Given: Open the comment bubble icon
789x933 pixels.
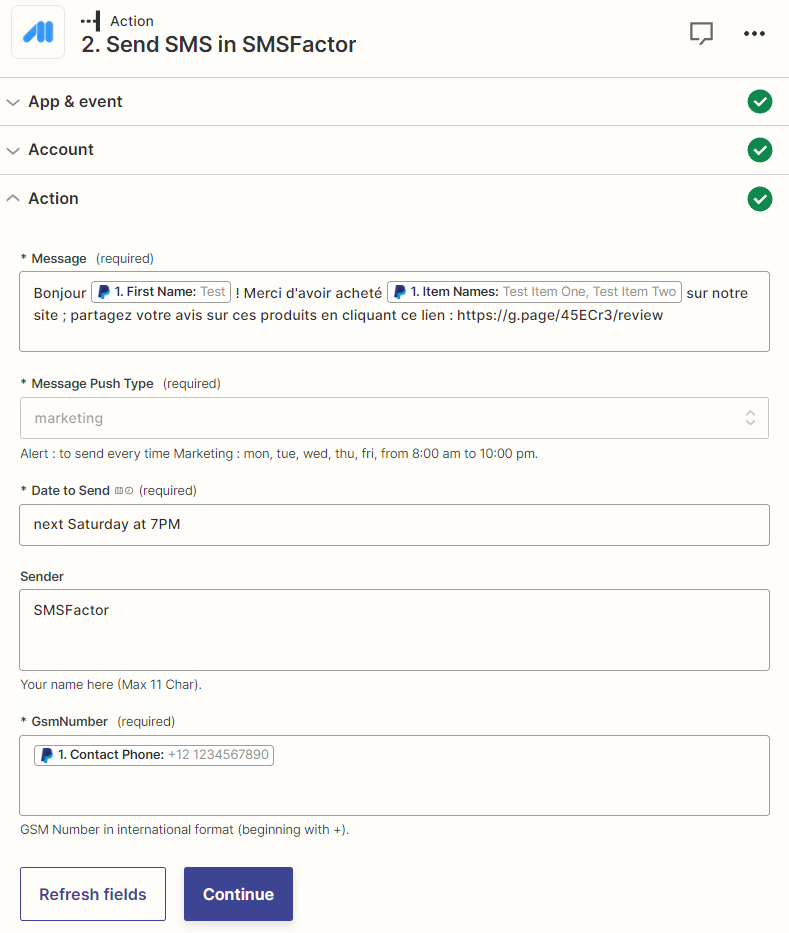Looking at the screenshot, I should click(x=701, y=33).
